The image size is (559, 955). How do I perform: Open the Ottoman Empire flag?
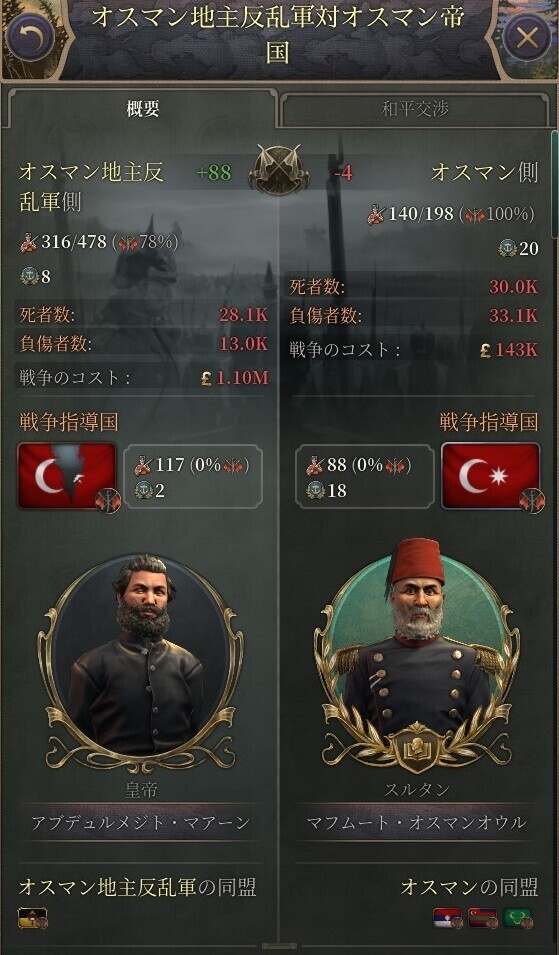pos(491,476)
